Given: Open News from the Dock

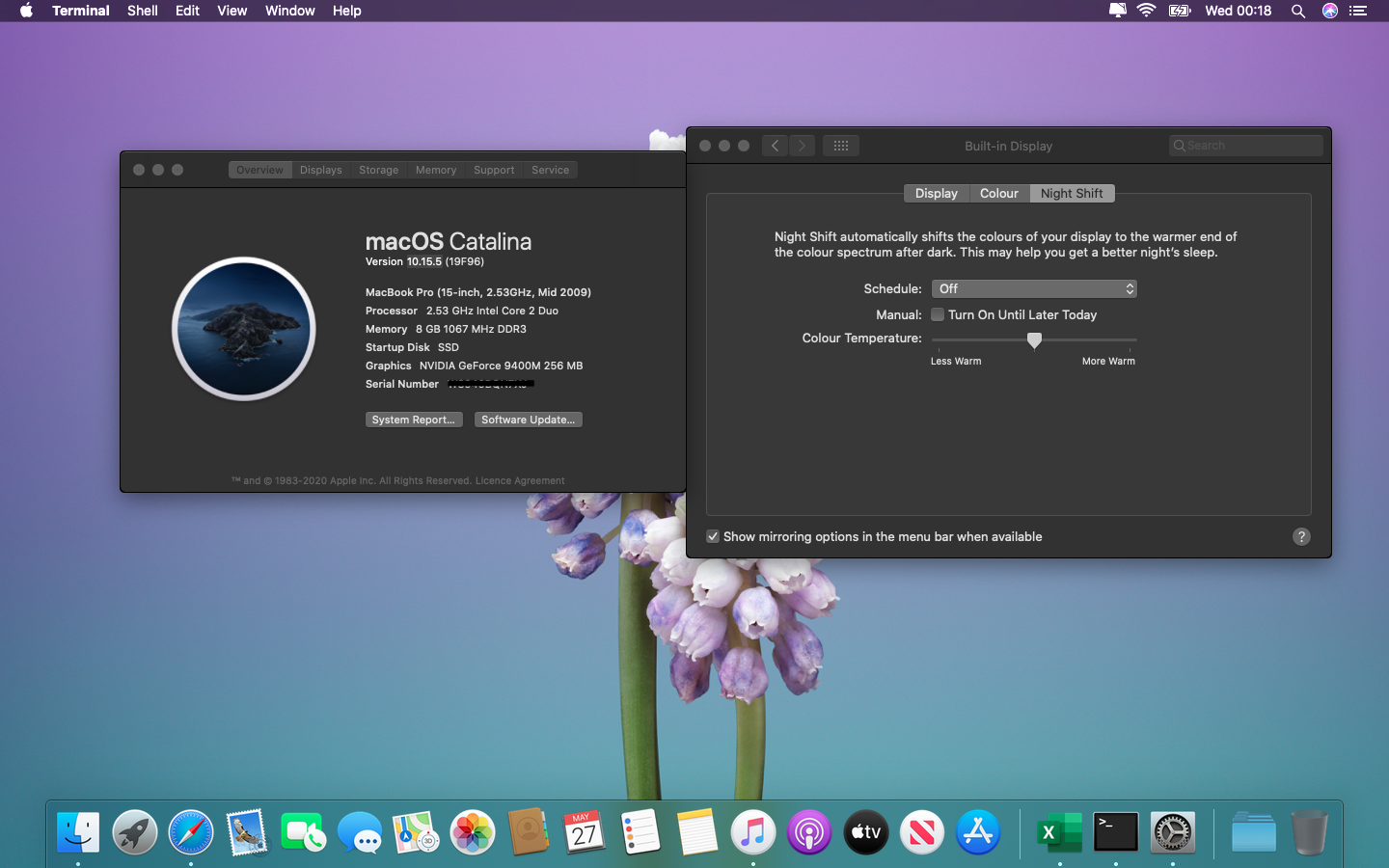Looking at the screenshot, I should pos(922,832).
